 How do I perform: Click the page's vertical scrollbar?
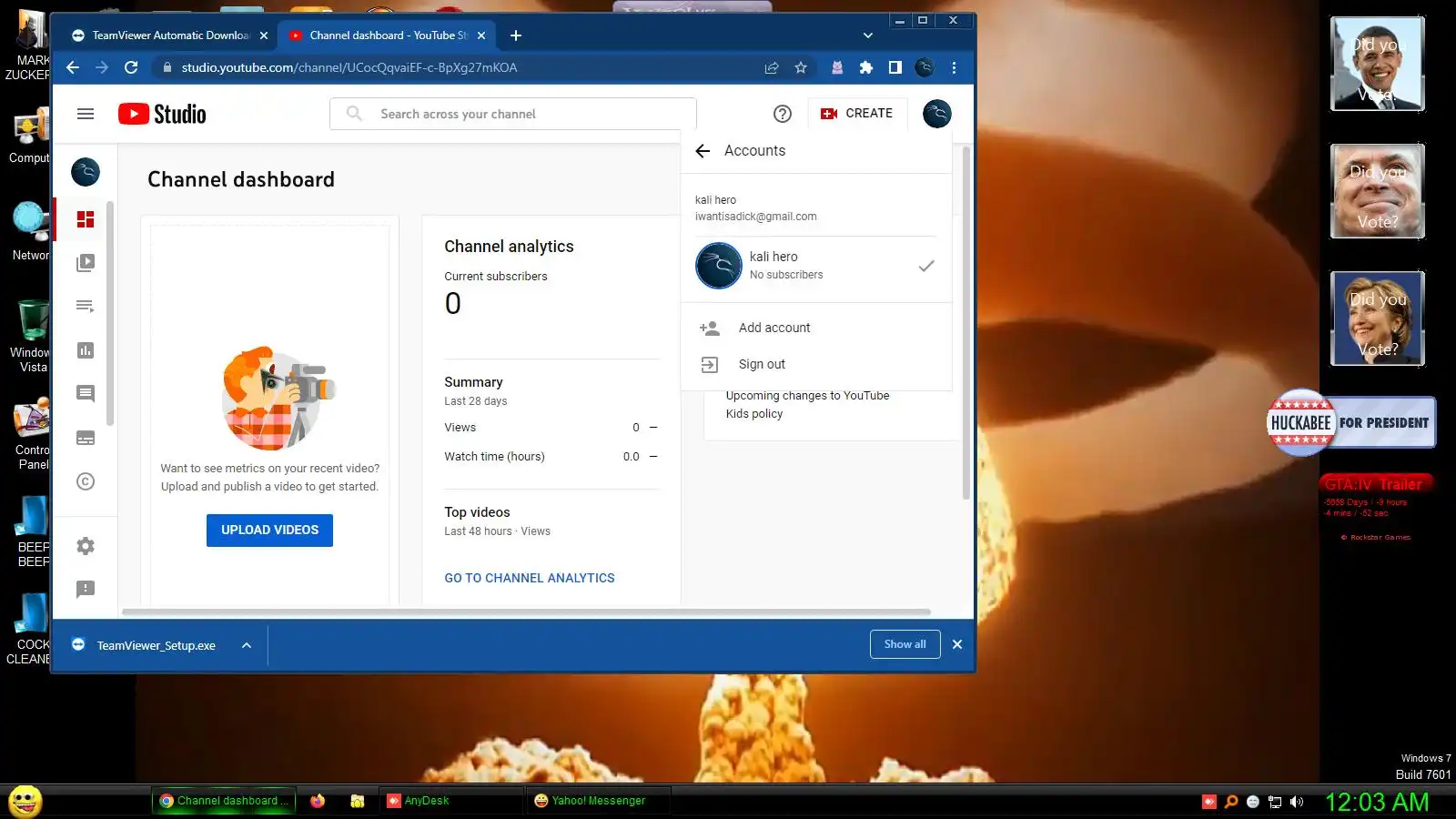tap(966, 323)
